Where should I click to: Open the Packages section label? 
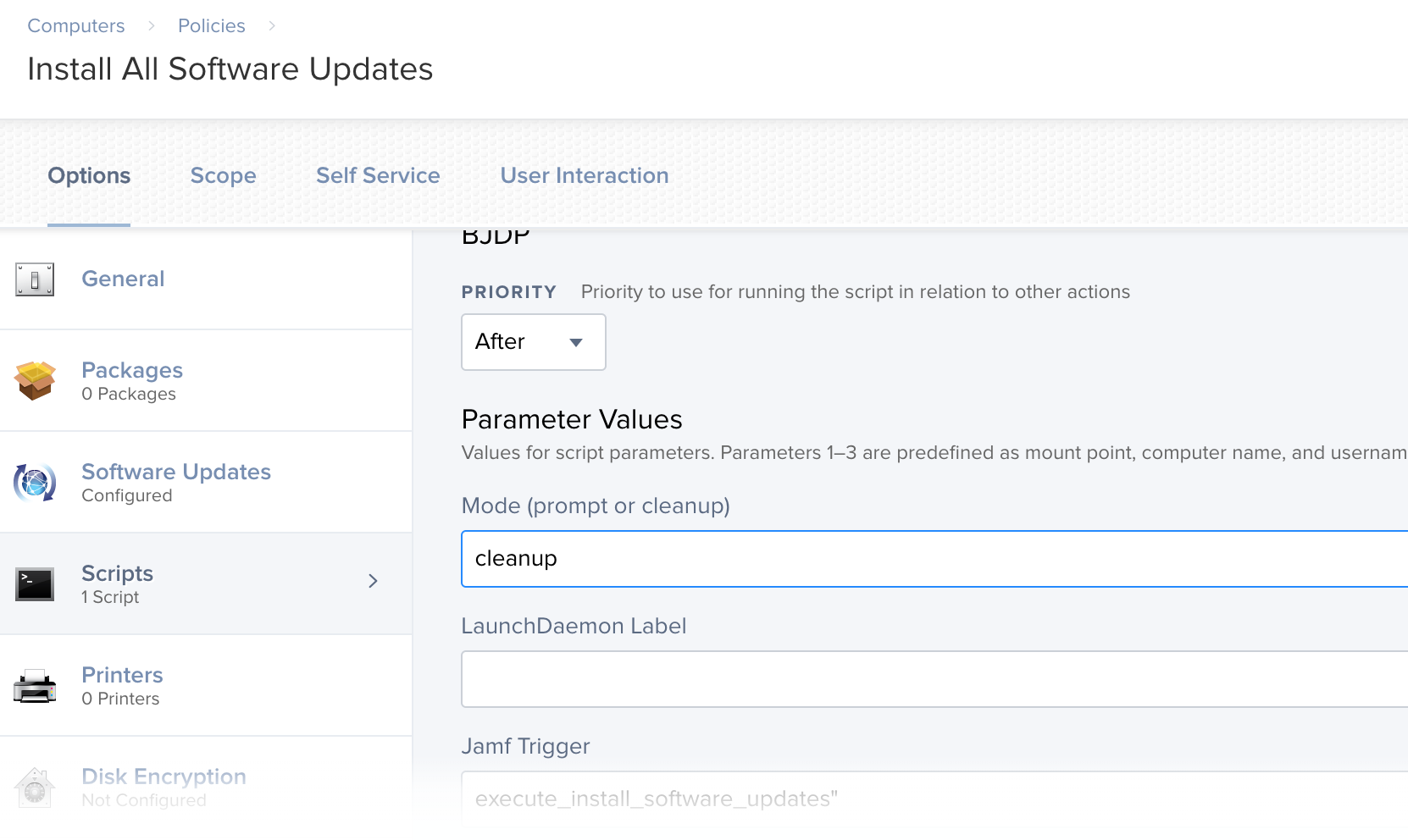(x=132, y=370)
